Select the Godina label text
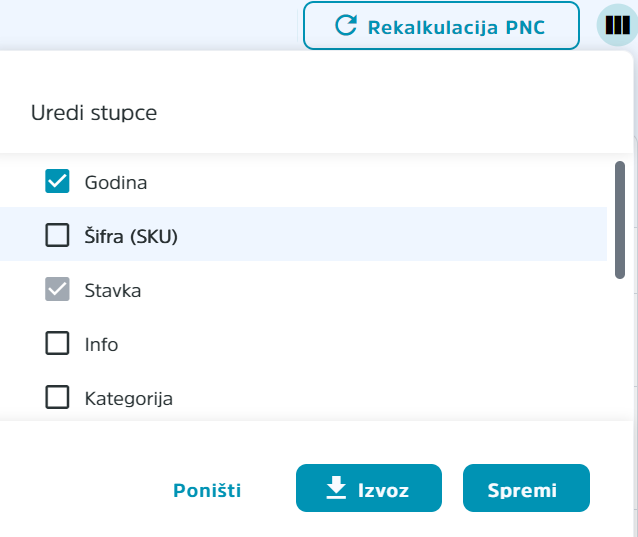 pyautogui.click(x=116, y=183)
